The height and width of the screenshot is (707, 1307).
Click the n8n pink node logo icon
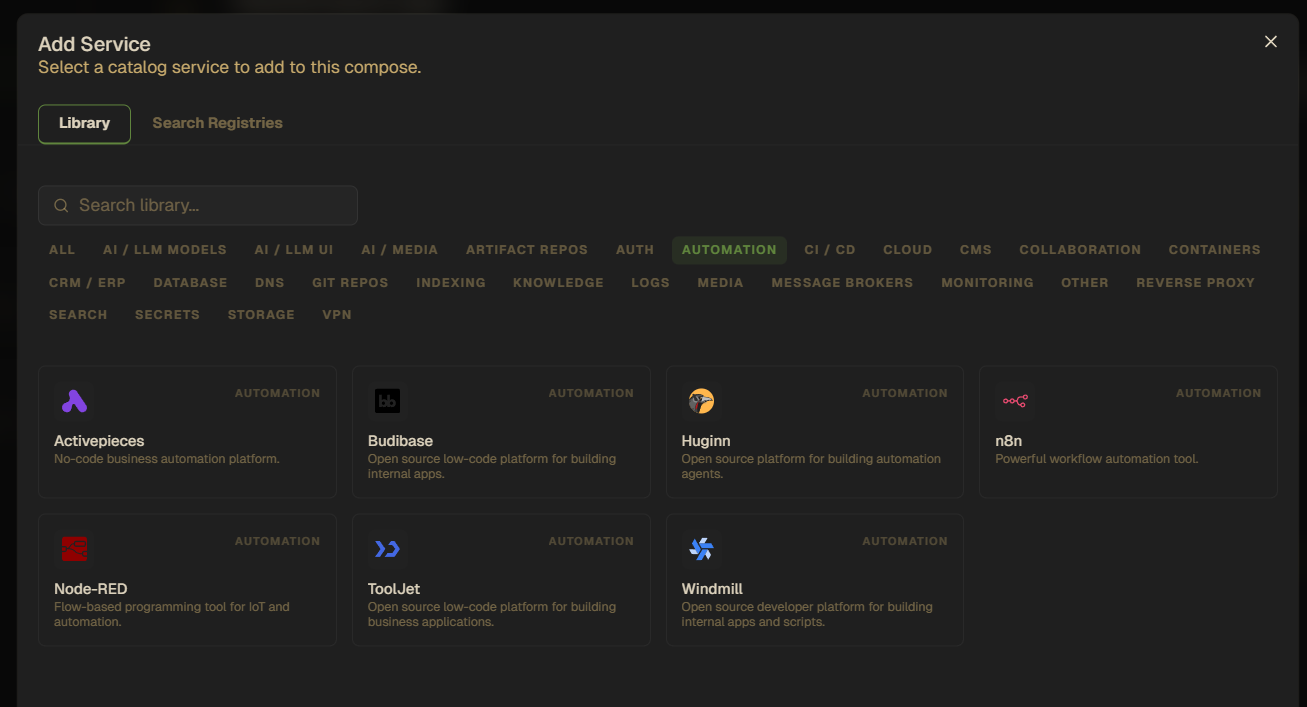coord(1015,401)
